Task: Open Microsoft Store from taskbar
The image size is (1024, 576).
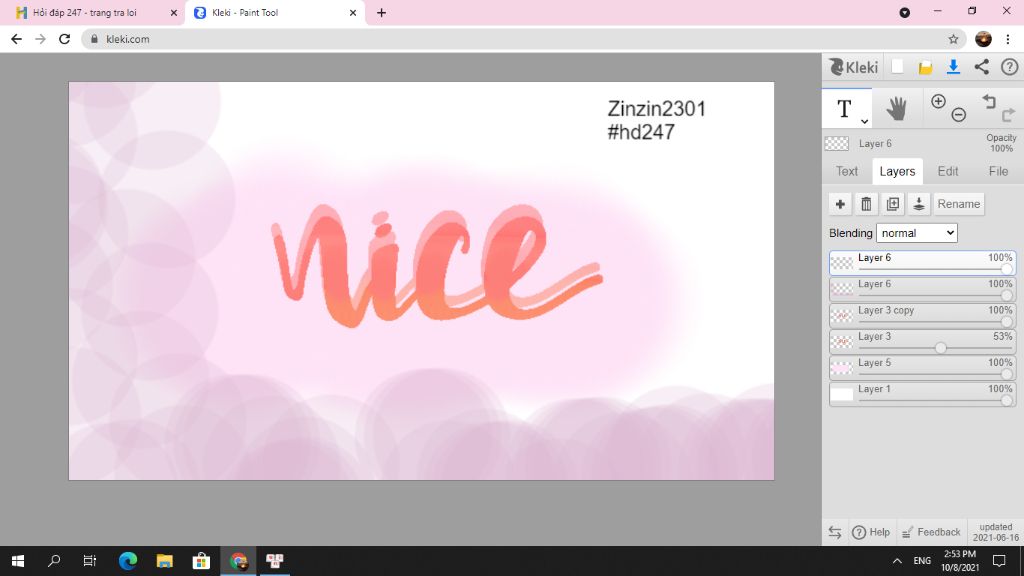Action: point(201,561)
